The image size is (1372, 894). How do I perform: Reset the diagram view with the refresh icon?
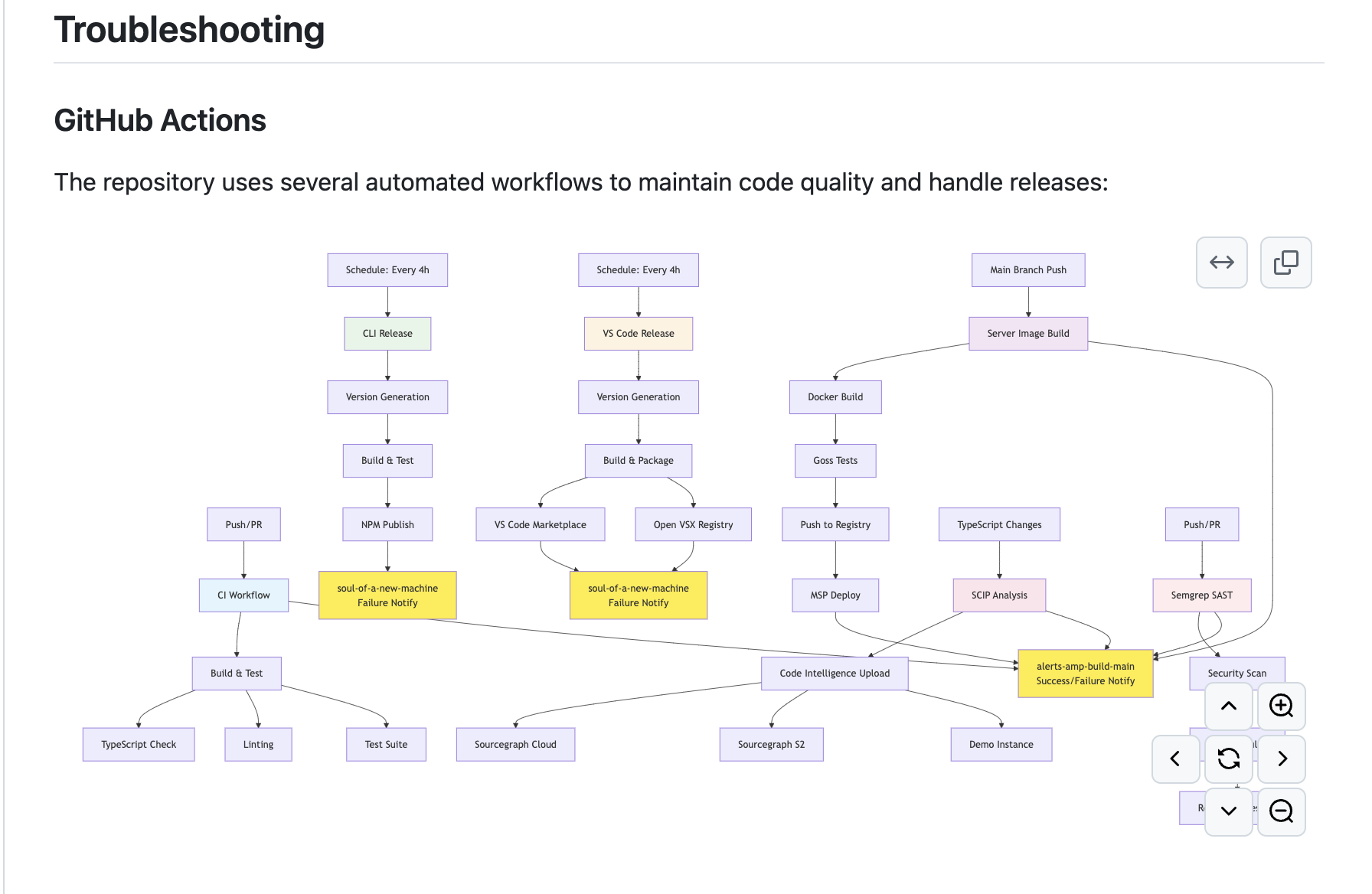[1229, 759]
